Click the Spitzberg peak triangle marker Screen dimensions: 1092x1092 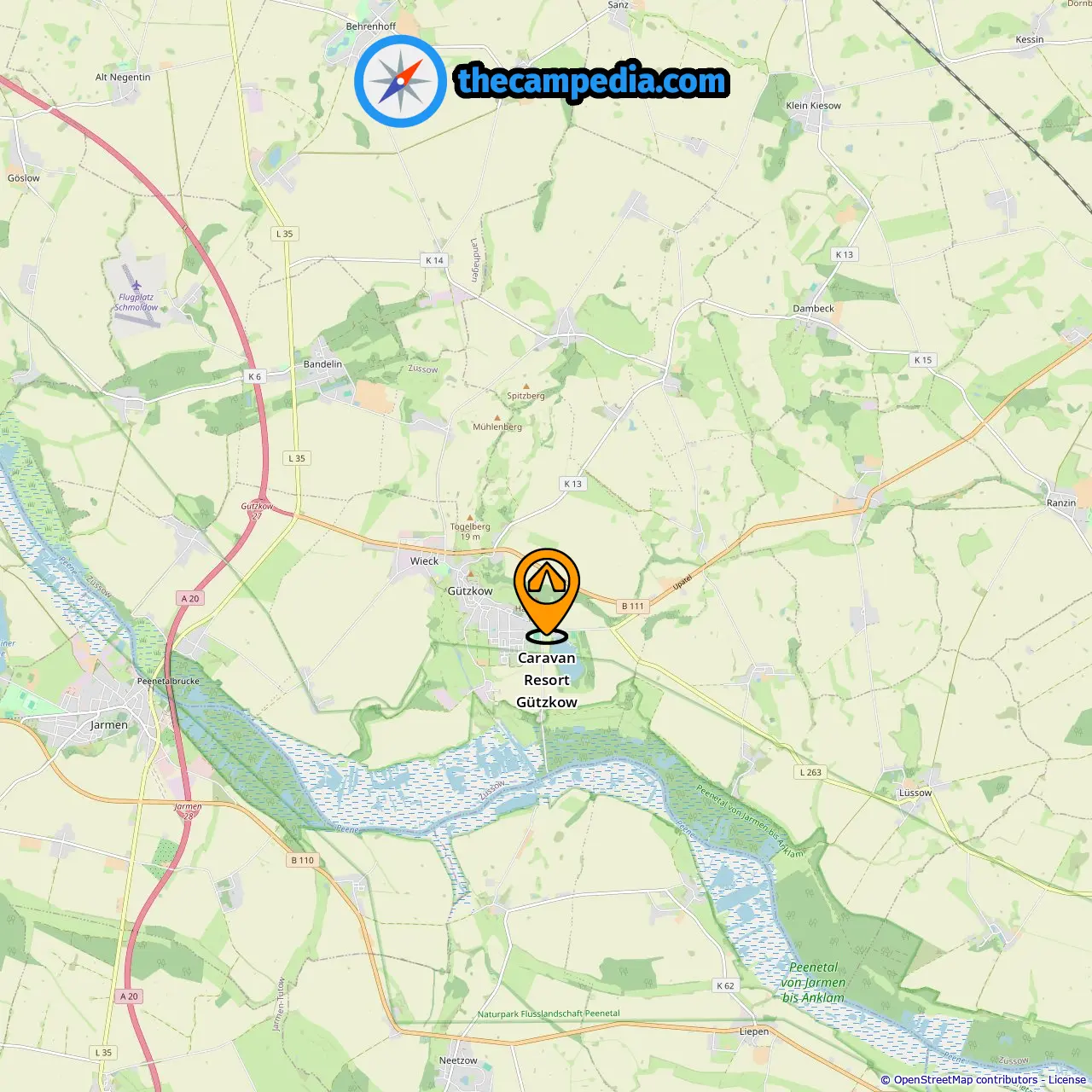(x=526, y=386)
